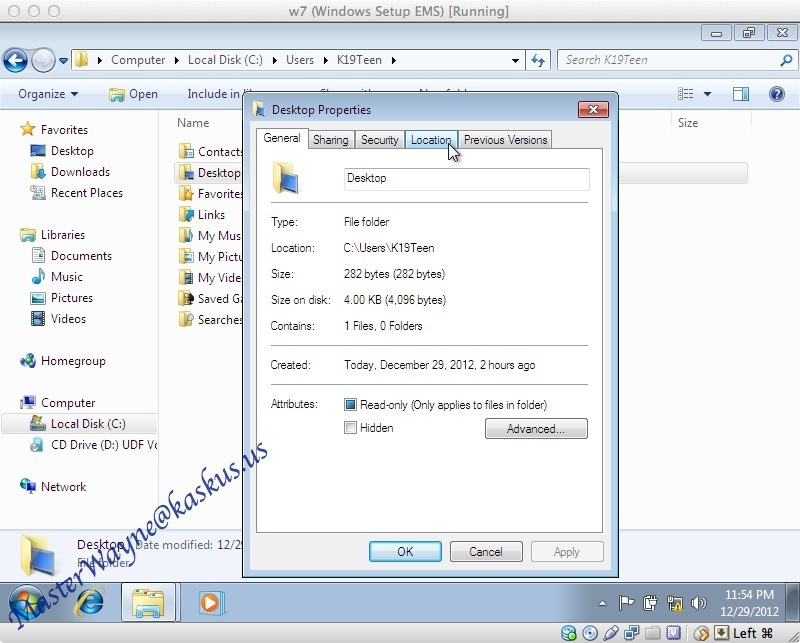Click the Forward navigation arrow in Explorer
This screenshot has height=643, width=800.
43,61
